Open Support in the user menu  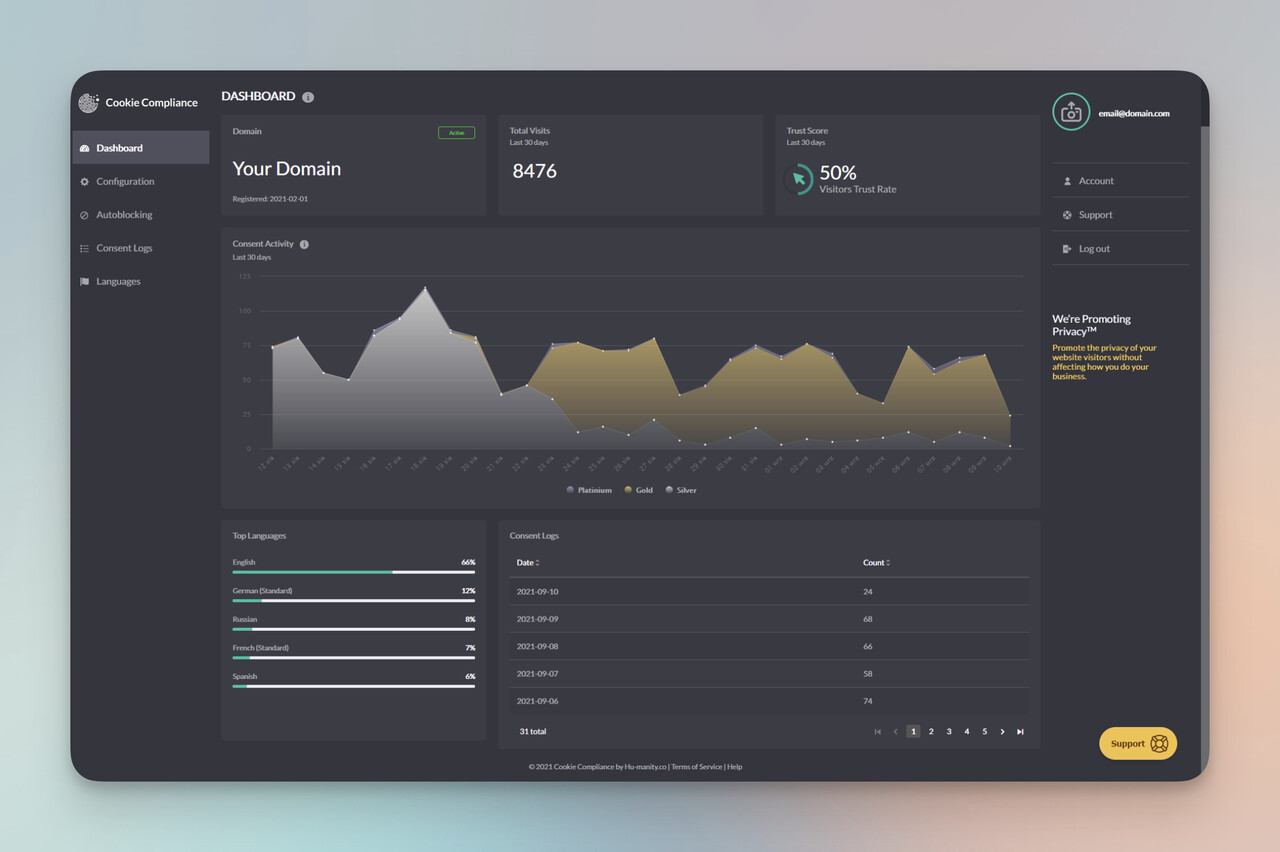click(1120, 215)
